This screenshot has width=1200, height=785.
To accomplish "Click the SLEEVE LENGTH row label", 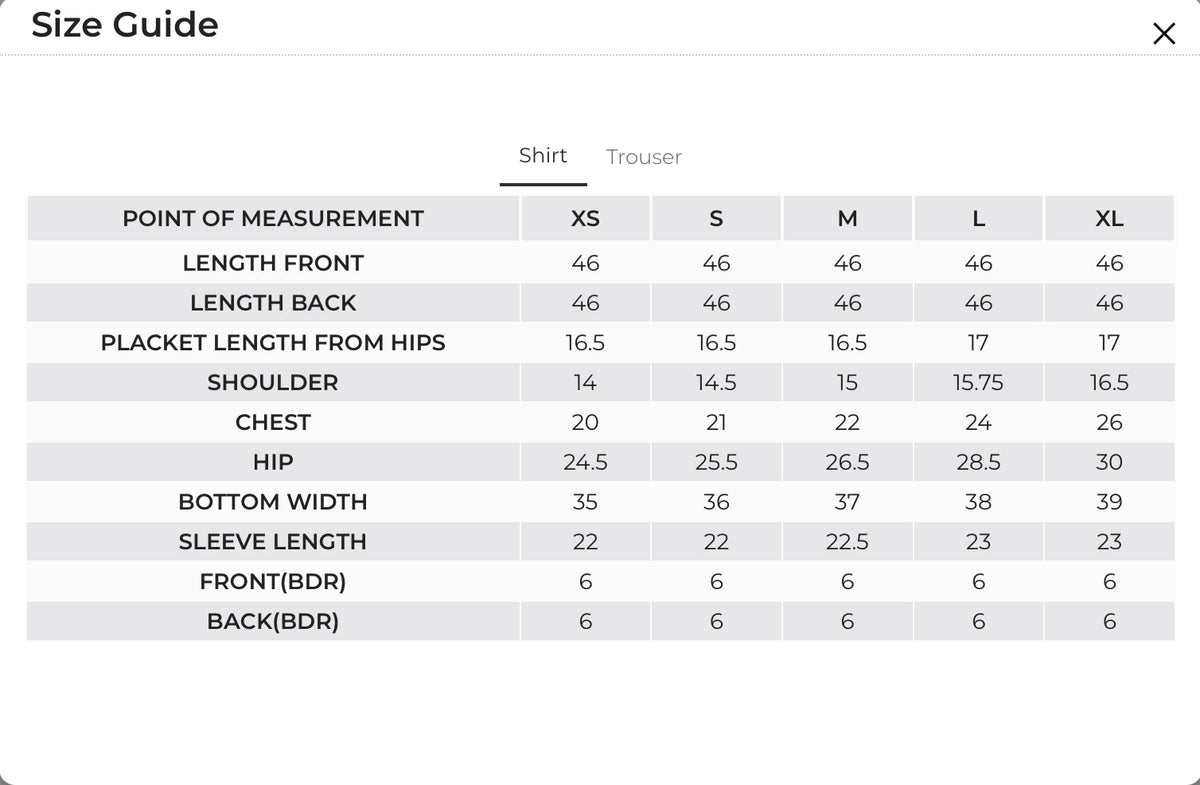I will 273,542.
